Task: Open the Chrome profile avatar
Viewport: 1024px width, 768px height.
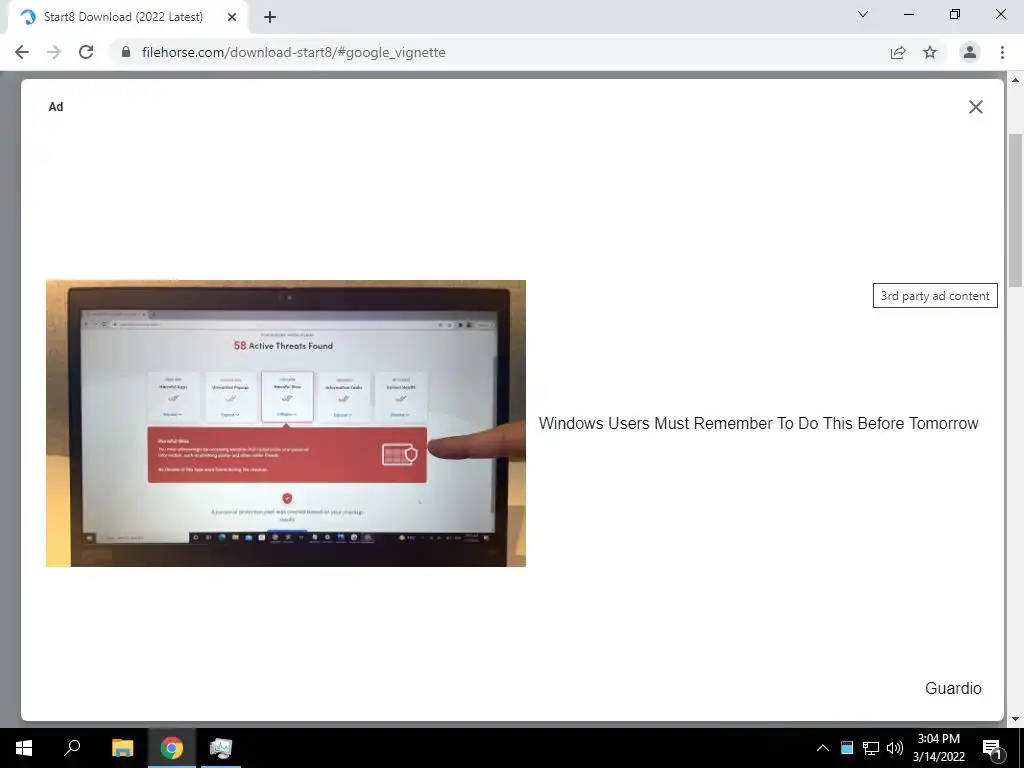Action: 970,52
